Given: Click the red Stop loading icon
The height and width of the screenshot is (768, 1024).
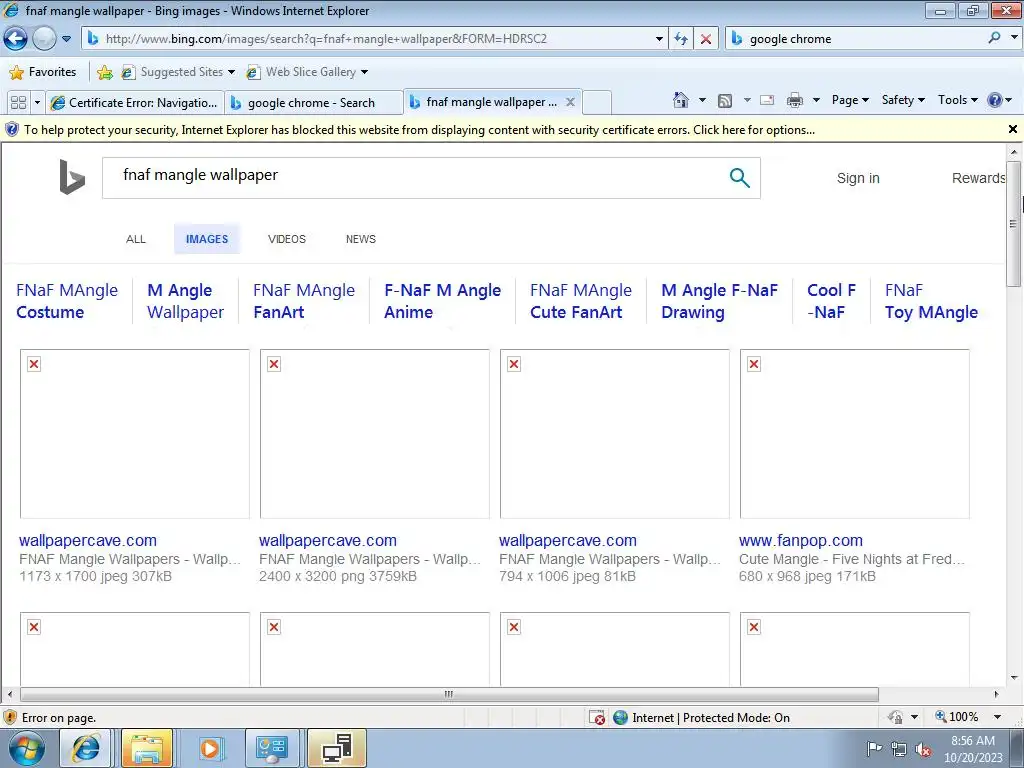Looking at the screenshot, I should coord(706,39).
